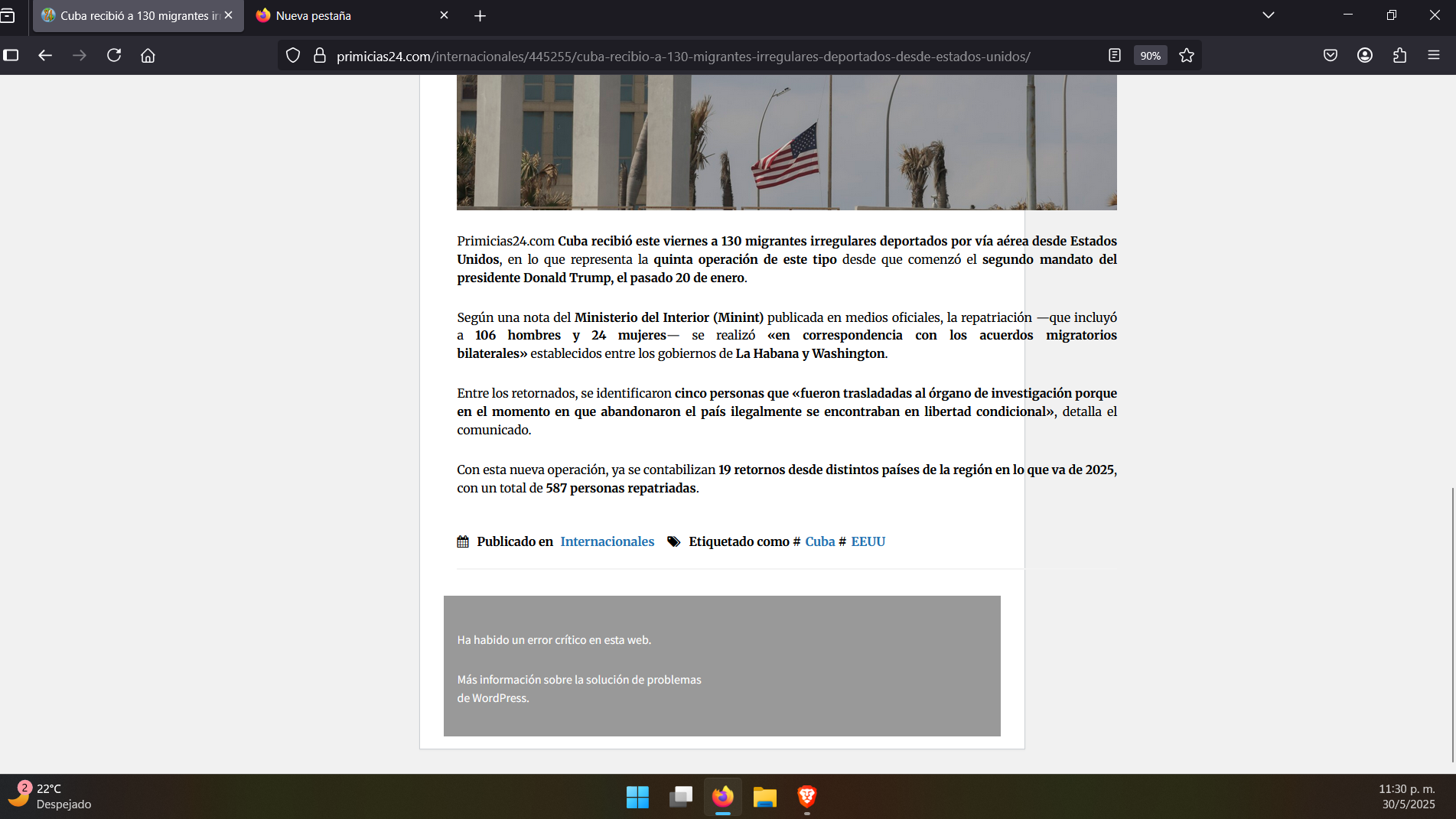Viewport: 1456px width, 819px height.
Task: List all tabs dropdown arrow
Action: tap(1269, 15)
